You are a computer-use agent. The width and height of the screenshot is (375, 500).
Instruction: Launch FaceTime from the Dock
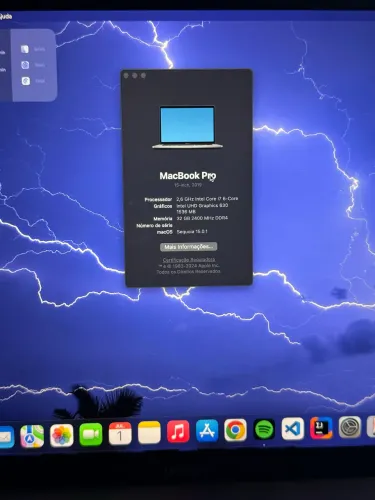[x=91, y=434]
